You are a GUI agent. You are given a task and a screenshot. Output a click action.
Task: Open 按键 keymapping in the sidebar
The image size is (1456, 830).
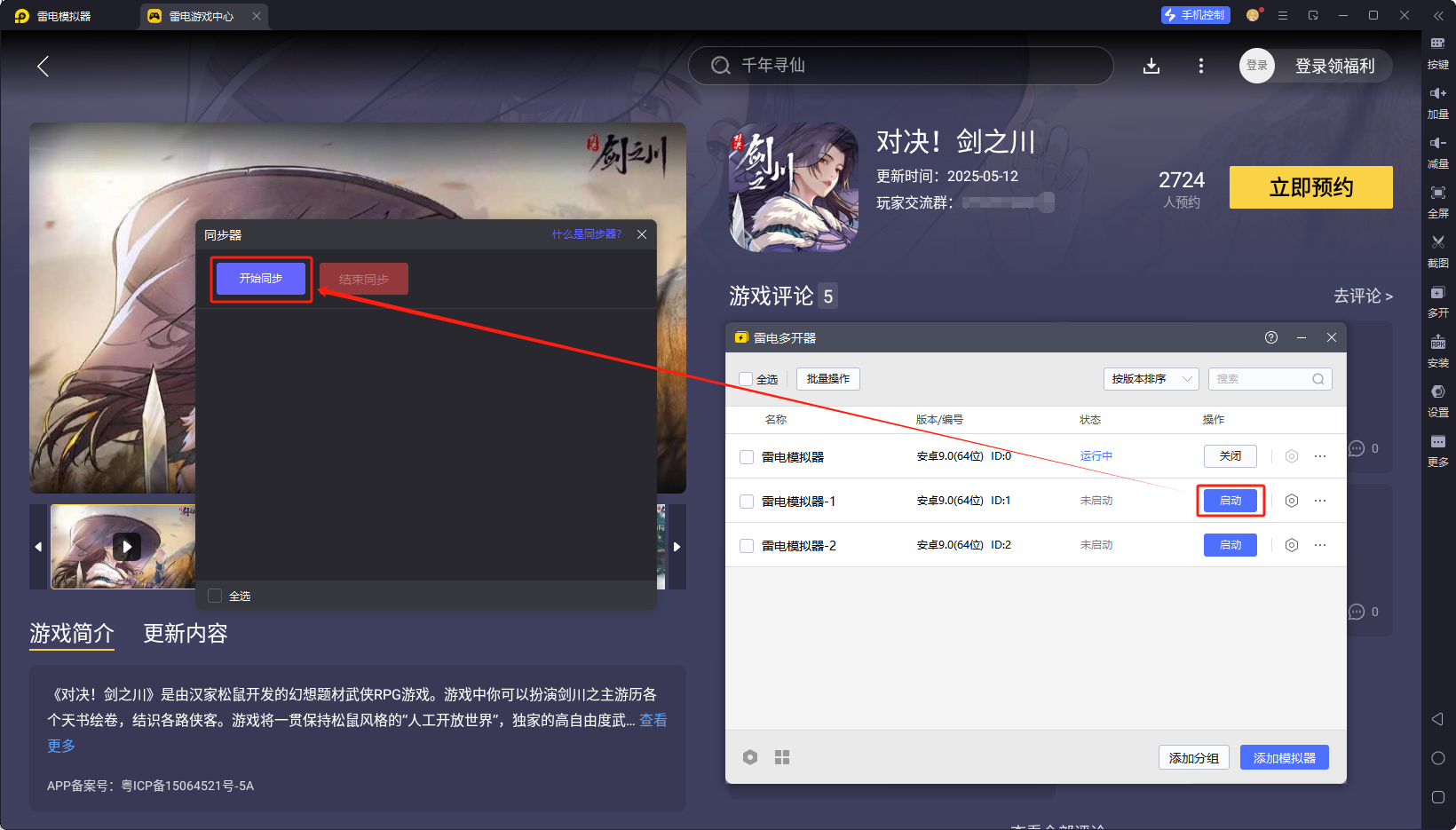click(x=1438, y=52)
